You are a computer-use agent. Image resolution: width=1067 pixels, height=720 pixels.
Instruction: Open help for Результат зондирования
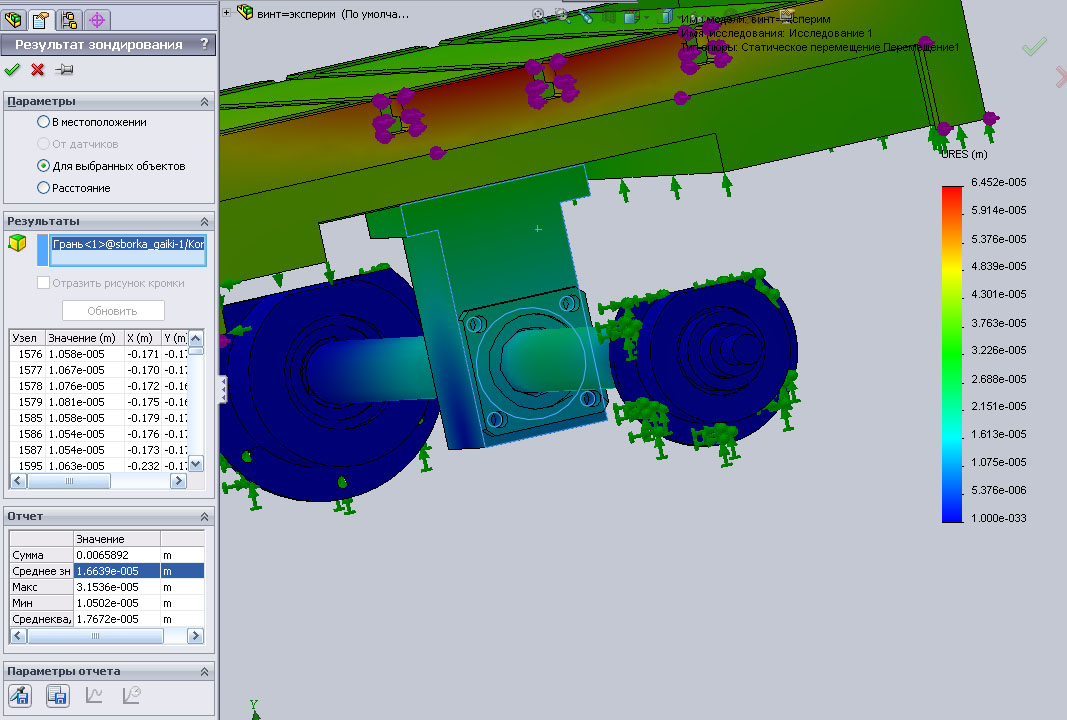point(204,44)
